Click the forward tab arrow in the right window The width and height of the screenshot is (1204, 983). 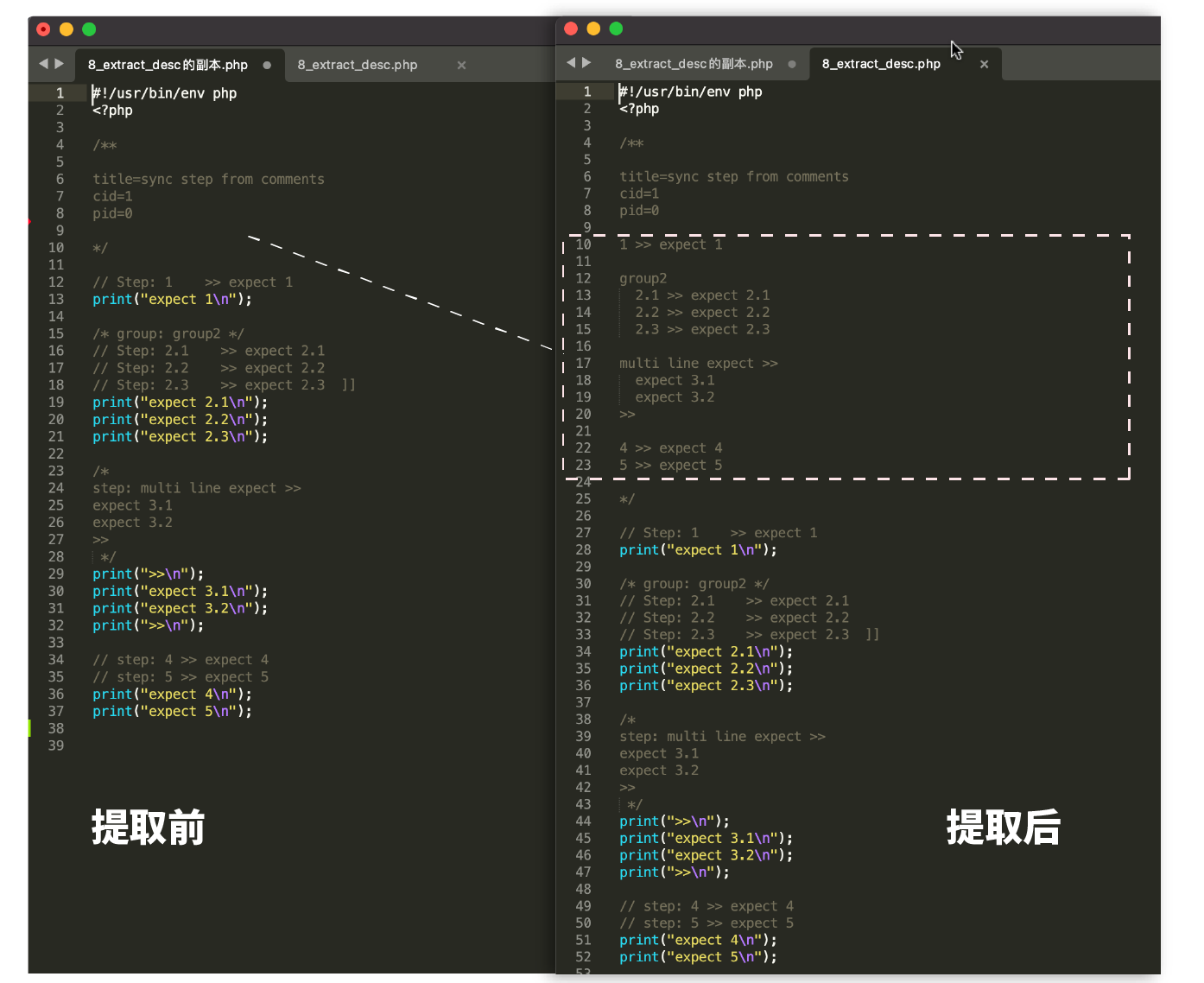tap(586, 63)
